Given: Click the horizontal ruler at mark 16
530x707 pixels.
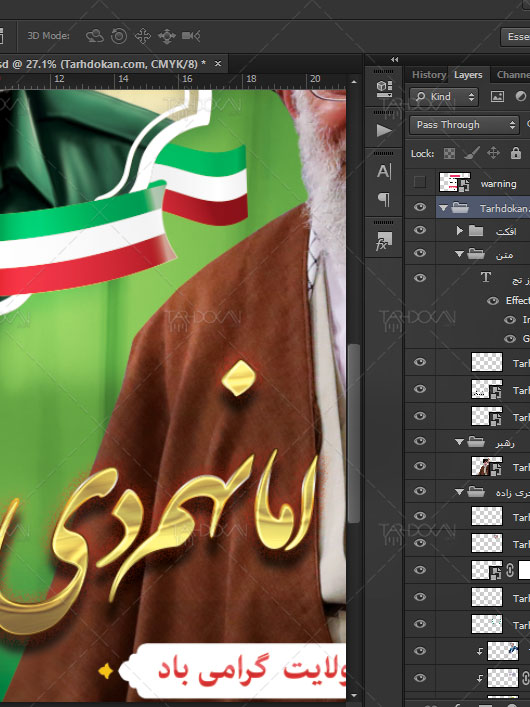Looking at the screenshot, I should [x=187, y=79].
